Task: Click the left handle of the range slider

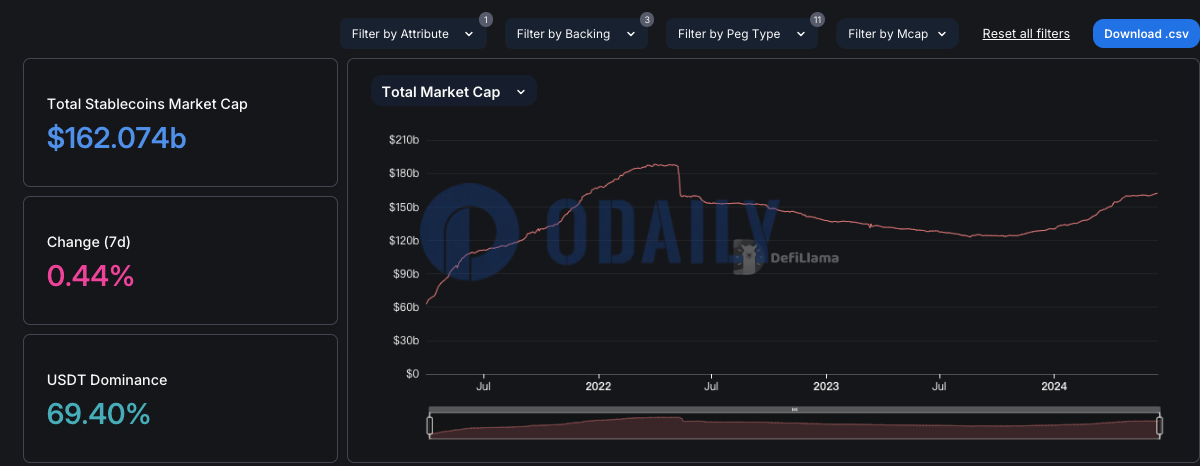Action: click(430, 427)
